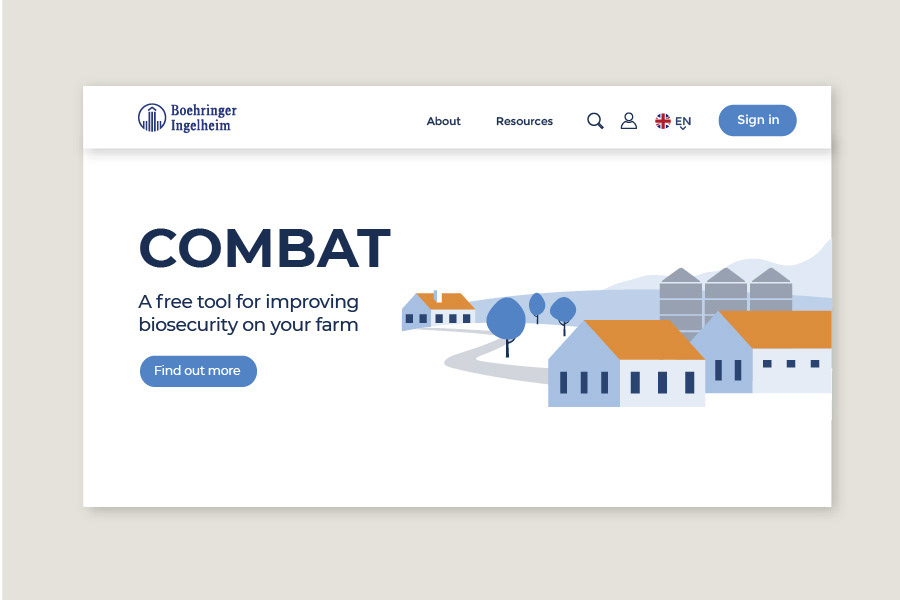Click the 'A free tool for improving' tagline
The image size is (900, 600).
pos(249,301)
